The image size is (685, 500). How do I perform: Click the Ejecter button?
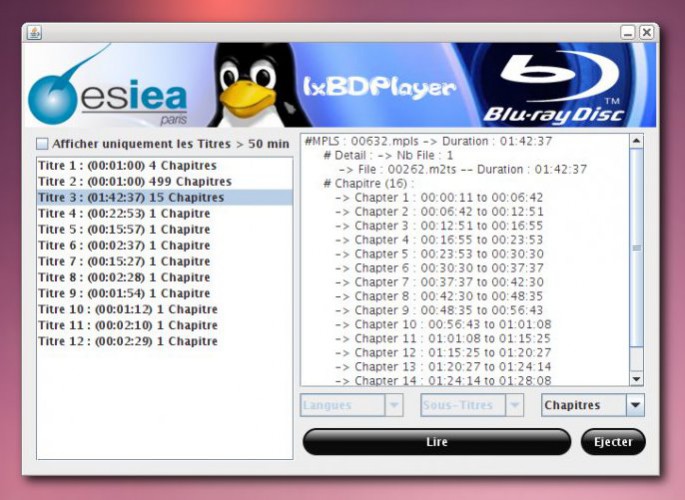click(613, 441)
